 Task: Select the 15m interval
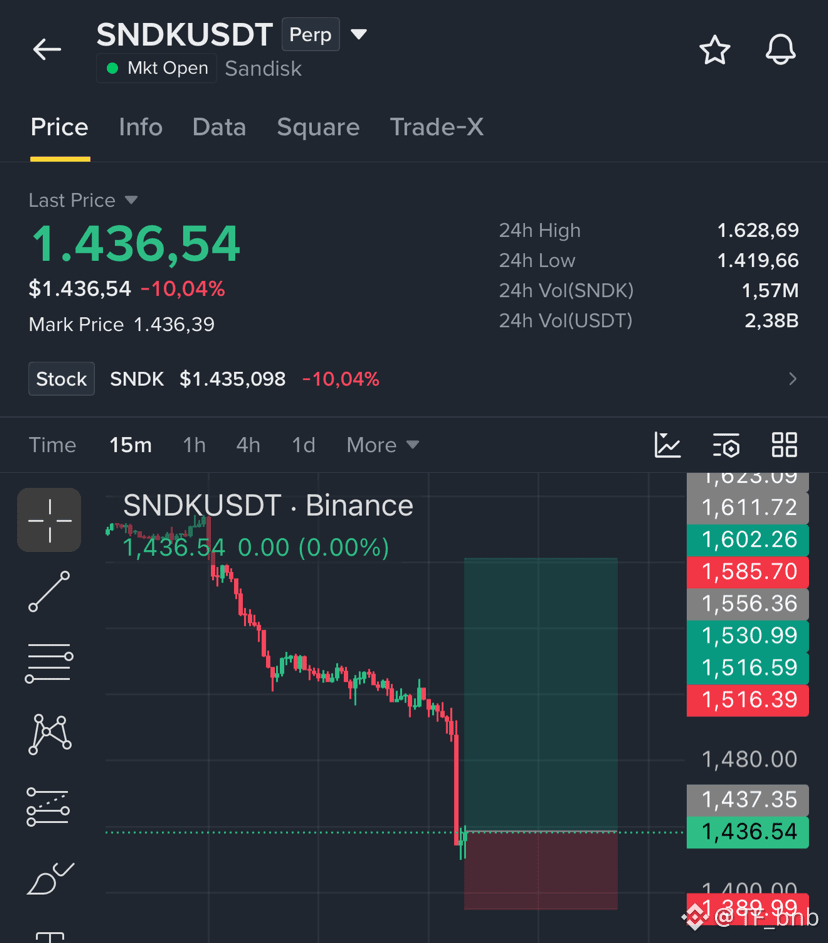click(130, 445)
